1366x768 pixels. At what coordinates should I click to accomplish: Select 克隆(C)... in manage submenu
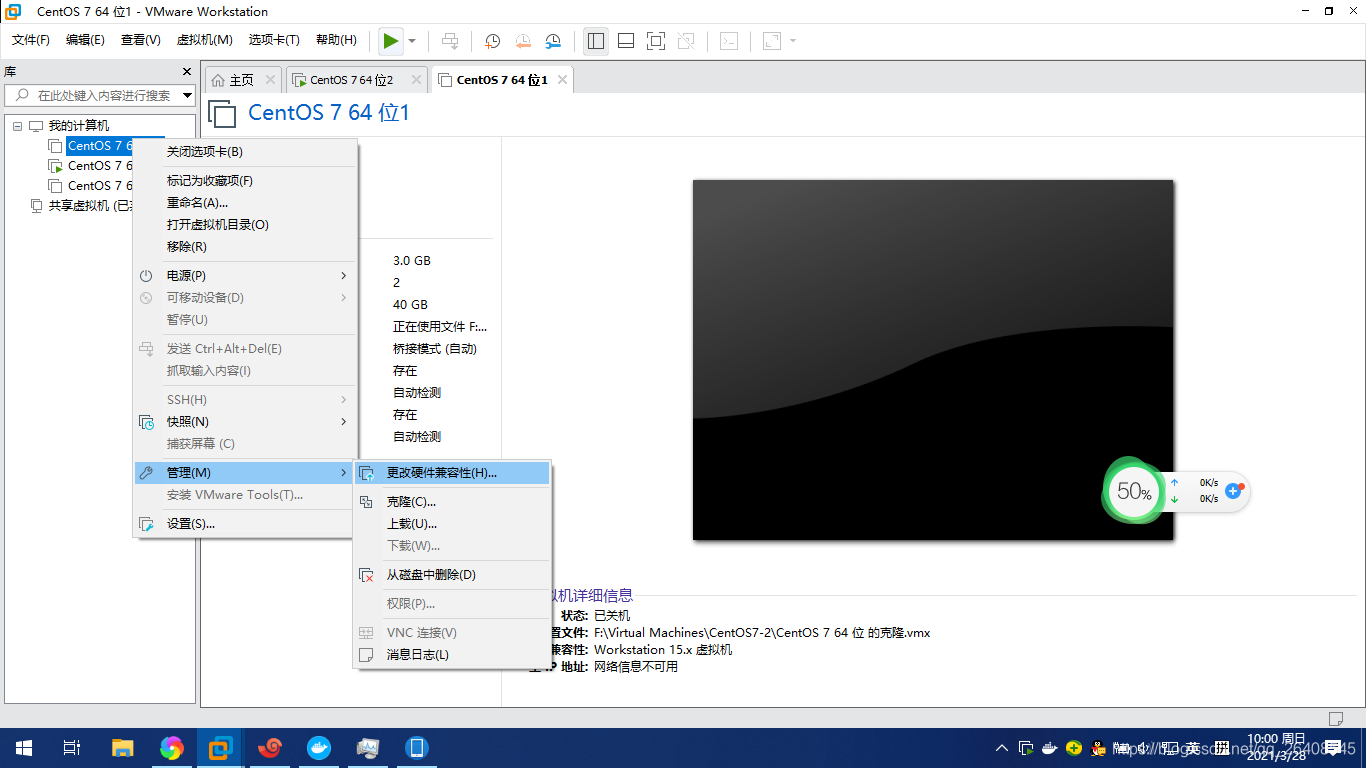tap(452, 502)
